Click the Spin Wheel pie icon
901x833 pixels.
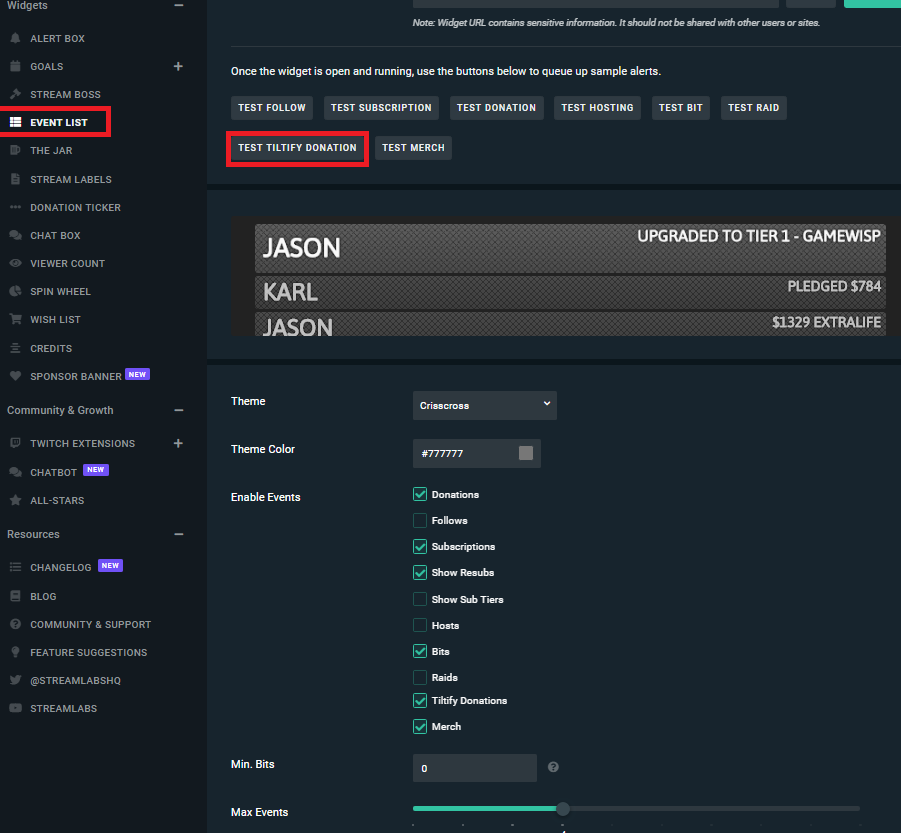15,291
